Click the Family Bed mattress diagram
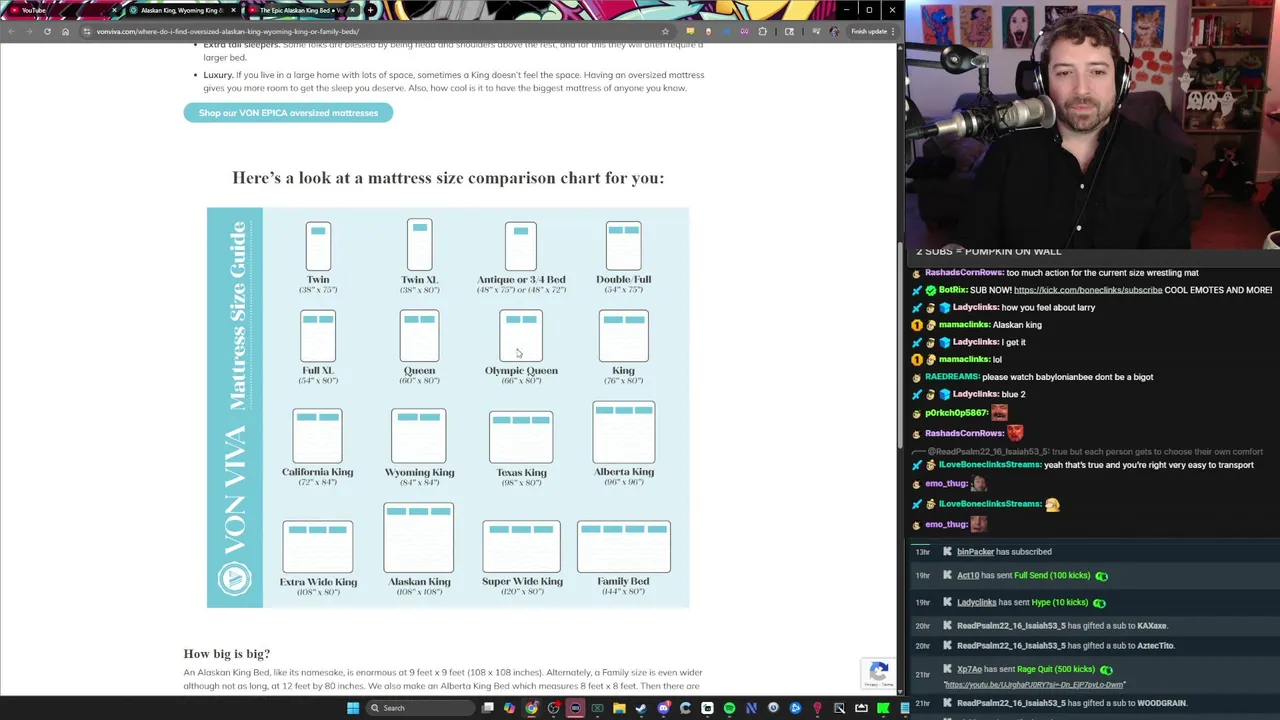This screenshot has width=1280, height=720. click(x=623, y=546)
